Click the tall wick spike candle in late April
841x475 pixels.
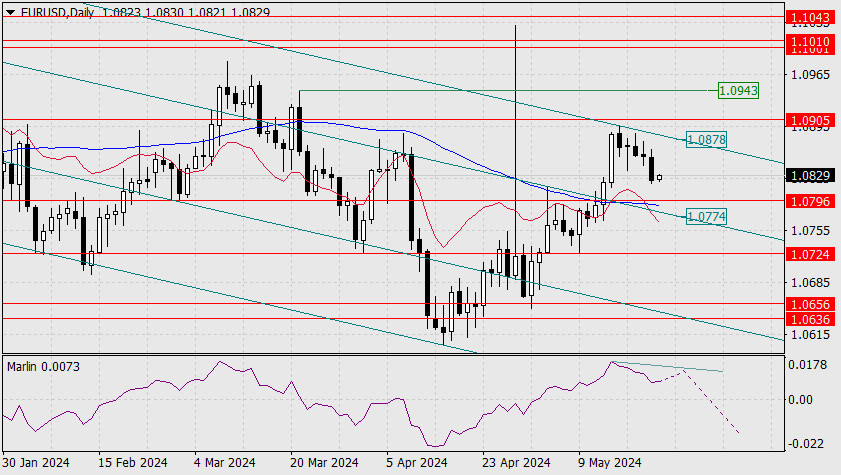pyautogui.click(x=515, y=150)
